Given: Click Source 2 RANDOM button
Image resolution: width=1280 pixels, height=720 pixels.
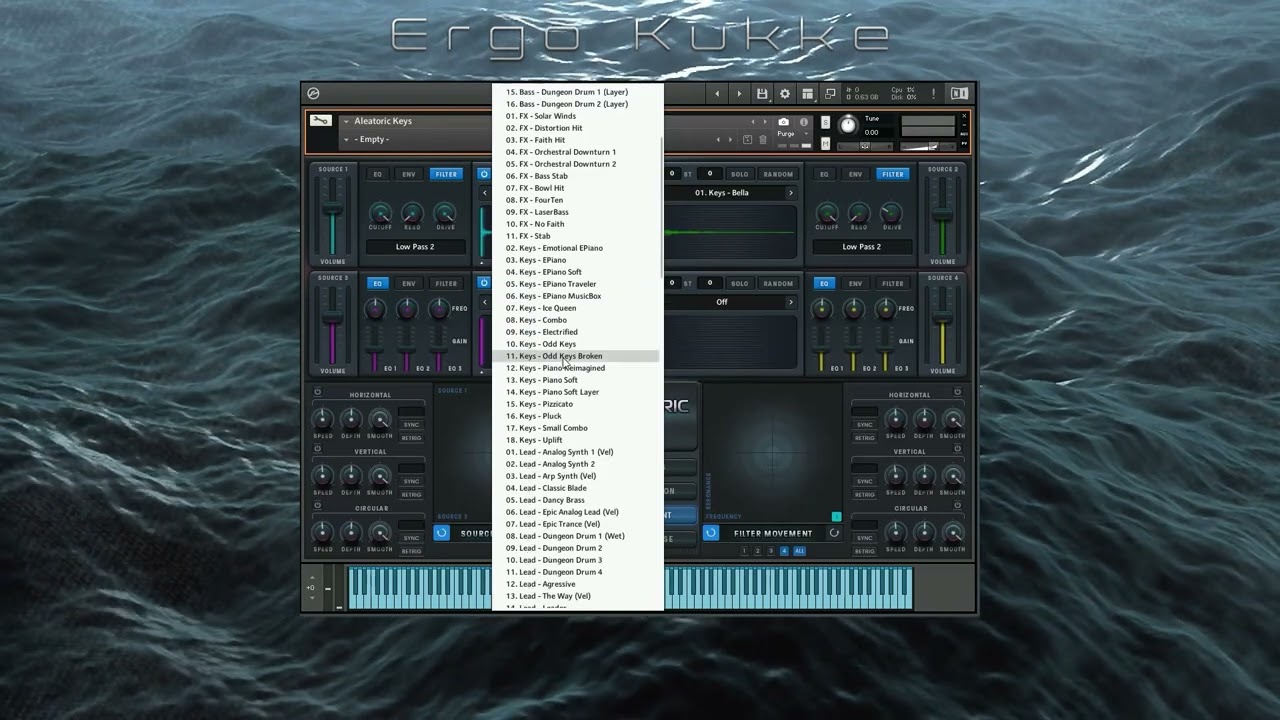Looking at the screenshot, I should [x=778, y=174].
